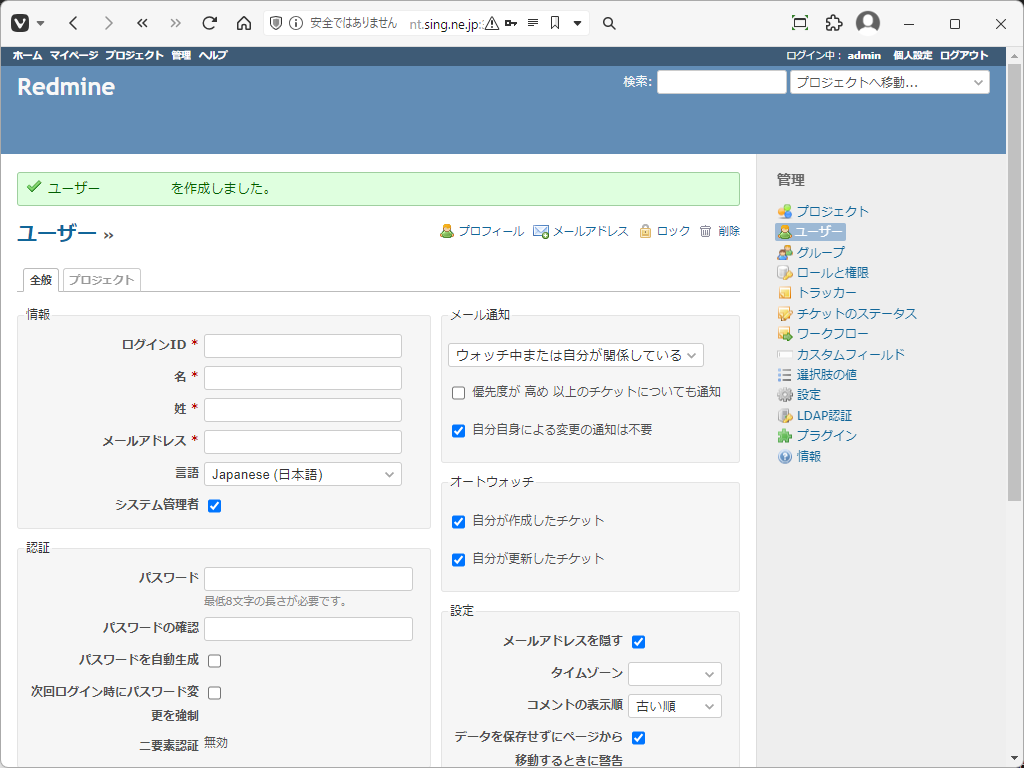The width and height of the screenshot is (1024, 768).
Task: Click the page vertical scrollbar
Action: (x=1014, y=281)
